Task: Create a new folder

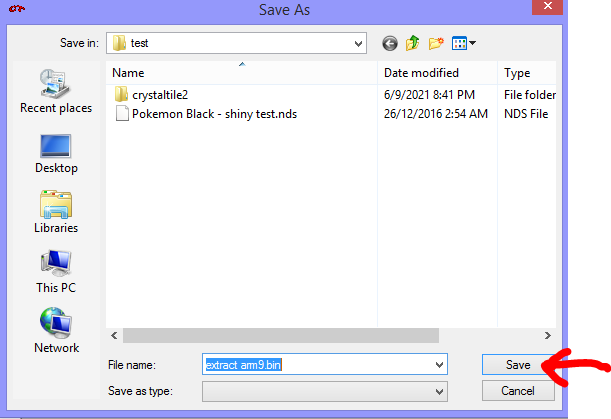Action: 436,43
